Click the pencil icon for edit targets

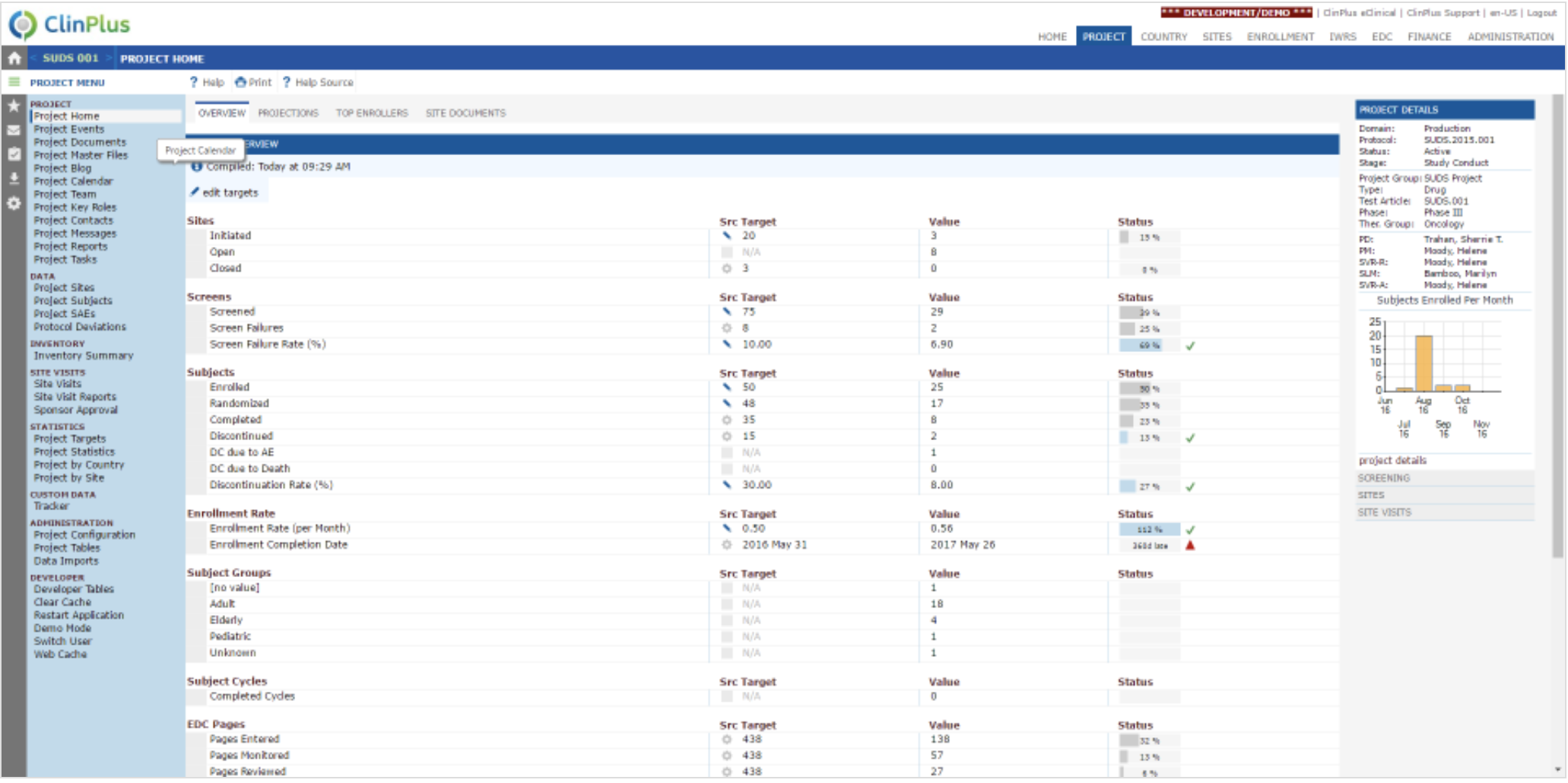tap(195, 192)
